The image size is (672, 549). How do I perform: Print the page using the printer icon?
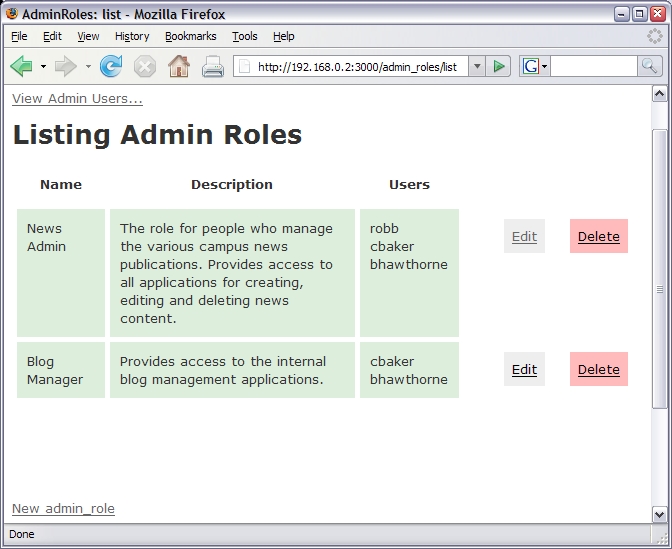213,66
